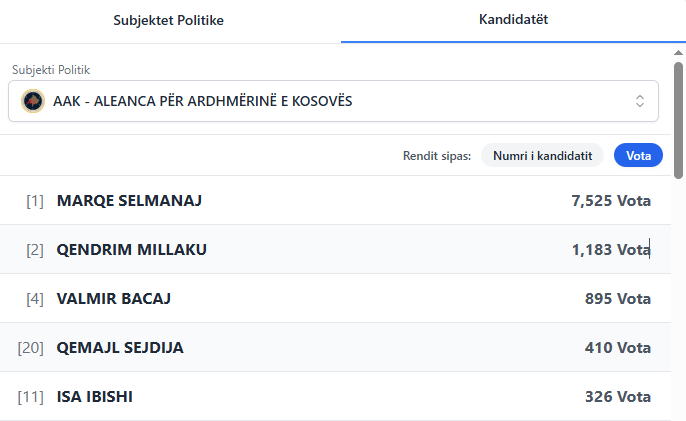
Task: Click the 7,525 Vota count
Action: 611,200
